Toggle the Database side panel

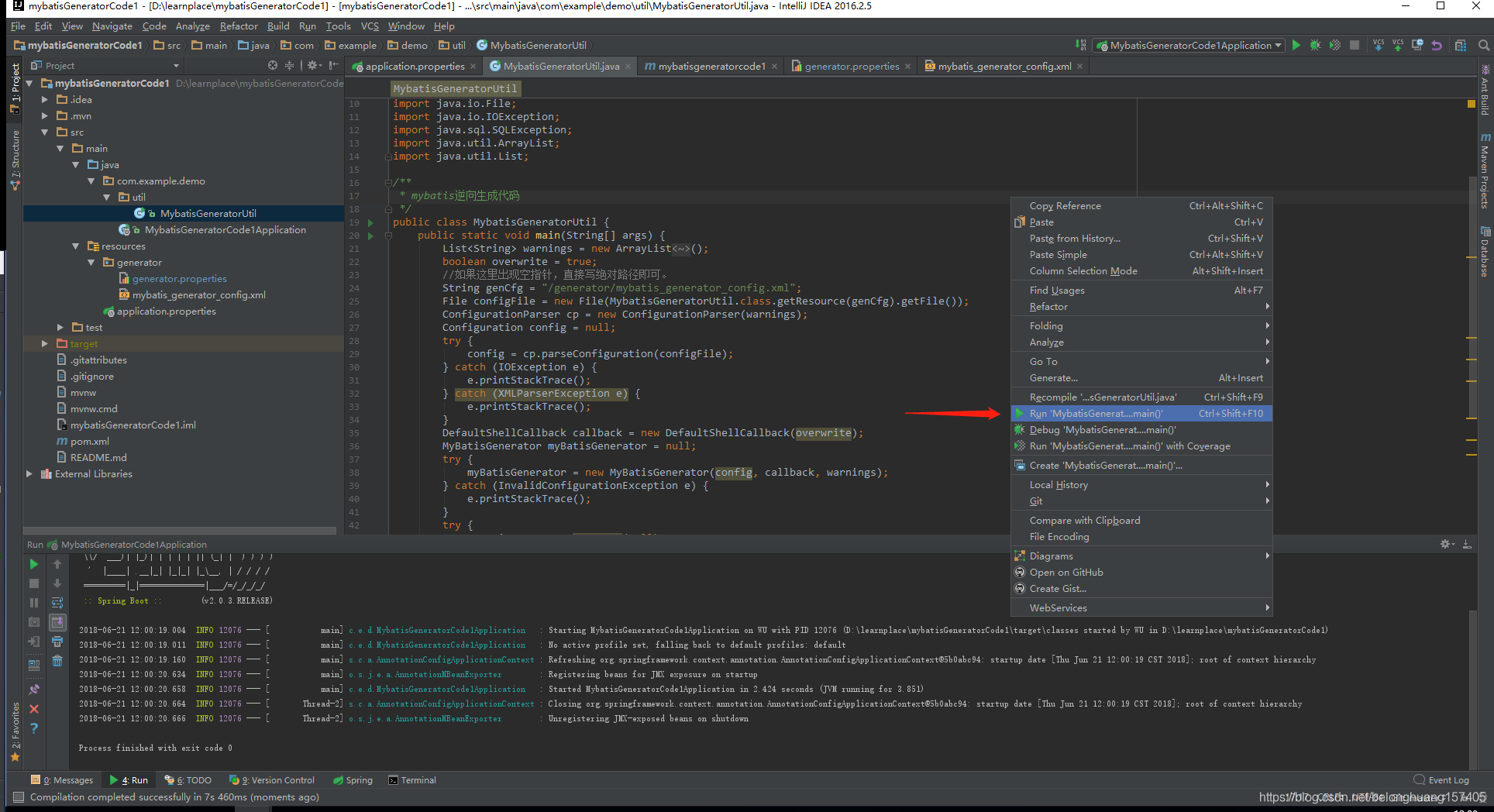pos(1485,251)
